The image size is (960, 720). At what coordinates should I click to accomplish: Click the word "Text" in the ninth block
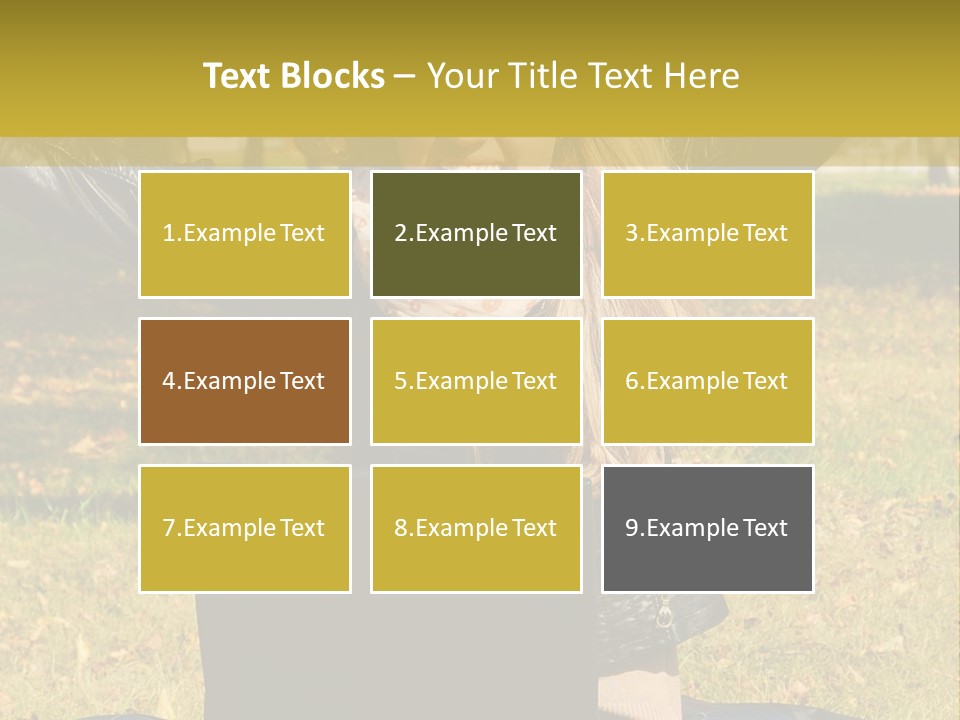[765, 528]
